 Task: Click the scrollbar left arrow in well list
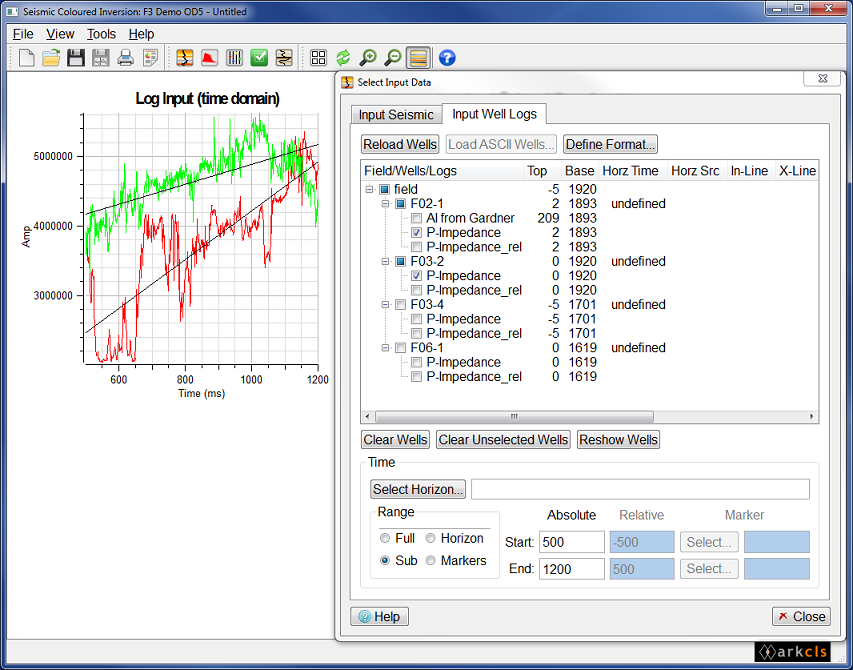[x=368, y=417]
